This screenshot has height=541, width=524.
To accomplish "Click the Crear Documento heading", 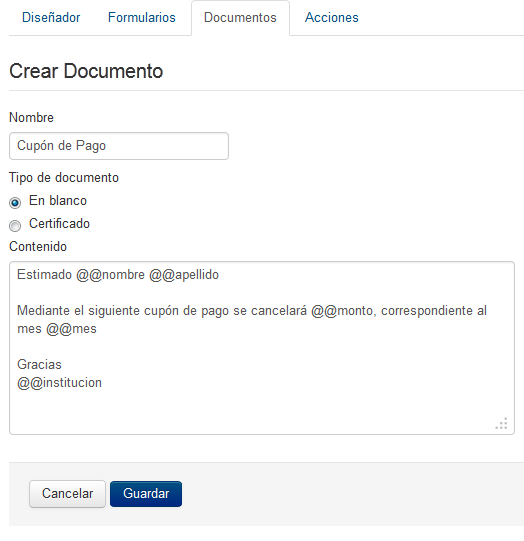I will point(86,71).
